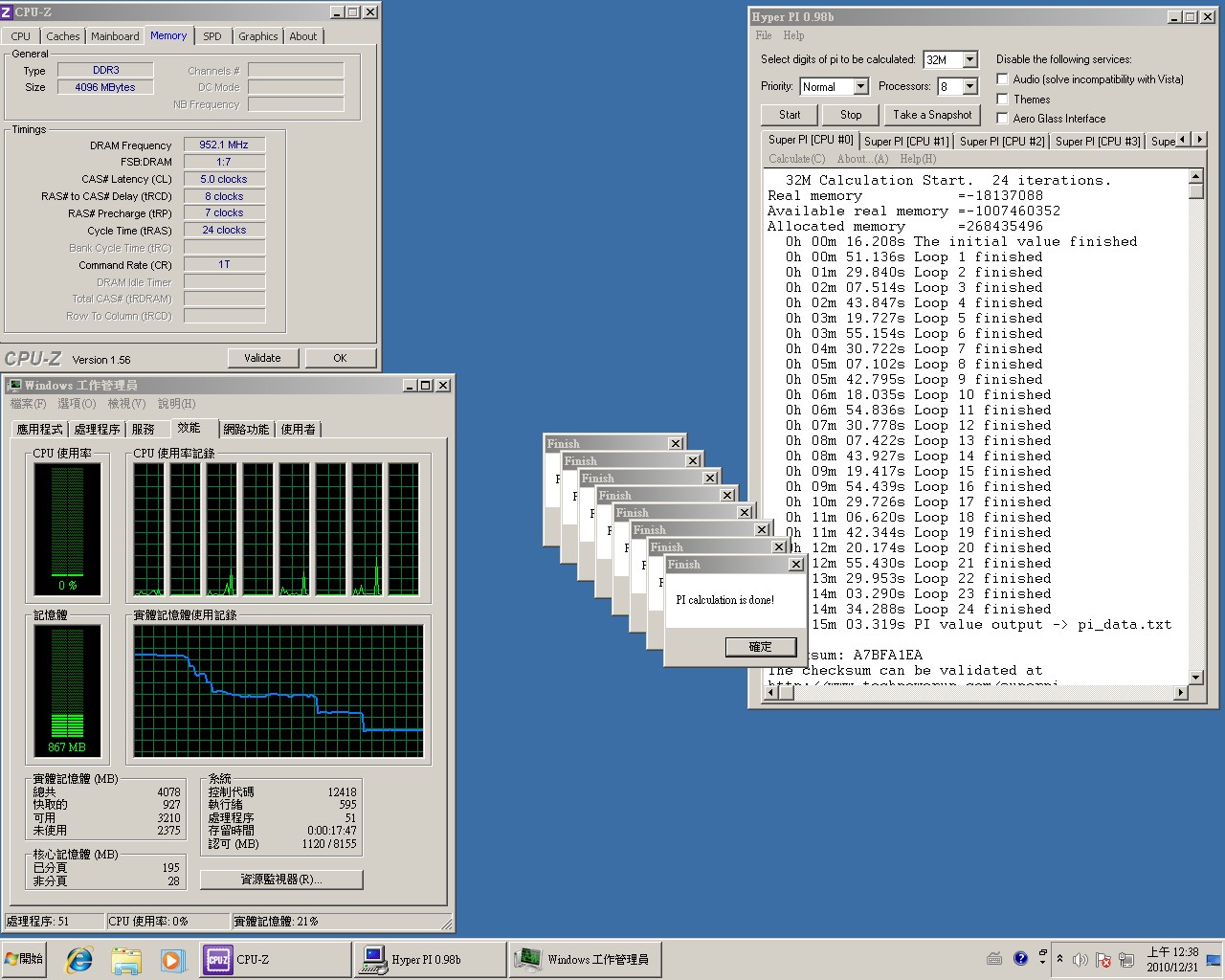1225x980 pixels.
Task: Open the About tab in CPU-Z
Action: pos(303,36)
